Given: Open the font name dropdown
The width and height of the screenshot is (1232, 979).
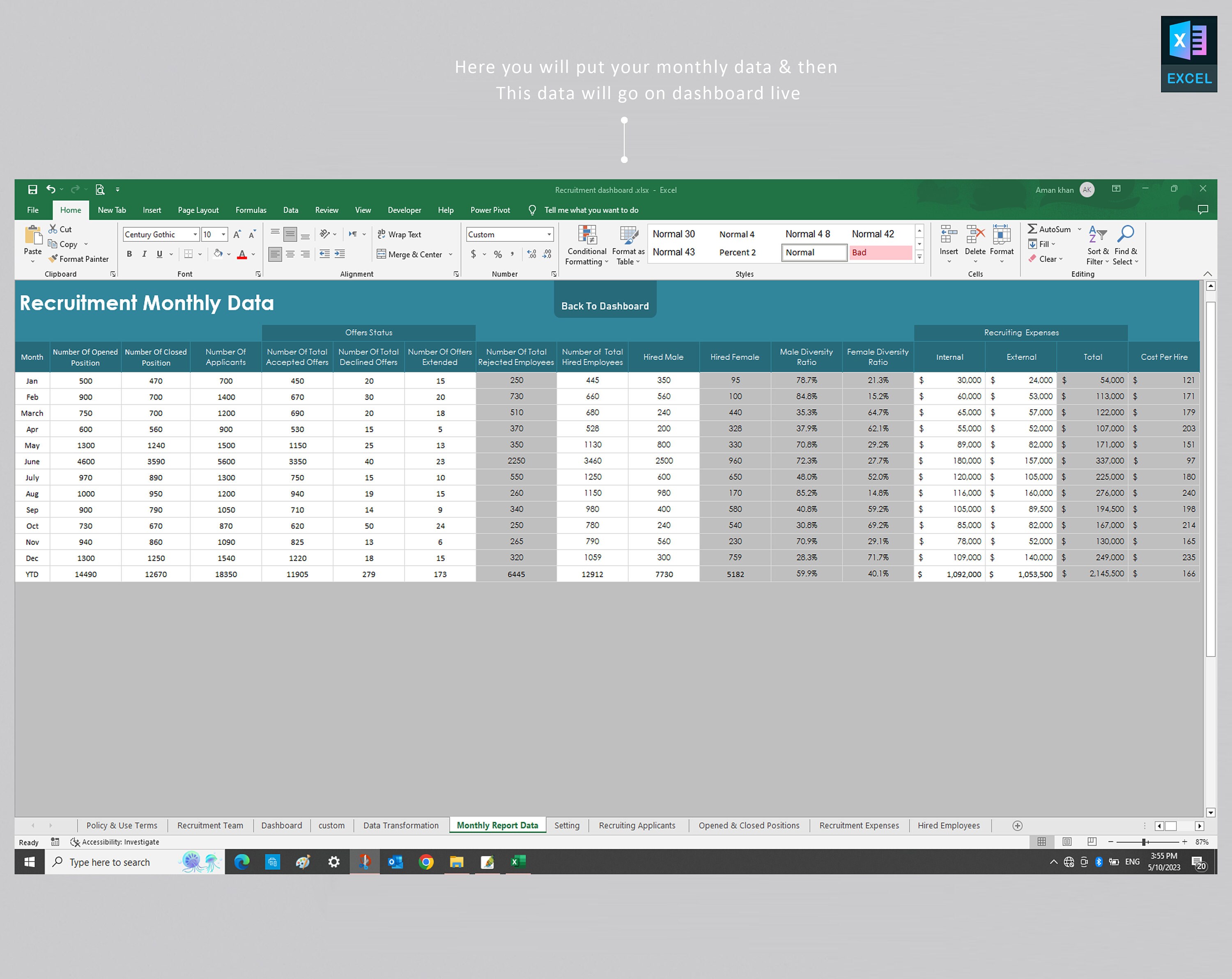Looking at the screenshot, I should [195, 234].
